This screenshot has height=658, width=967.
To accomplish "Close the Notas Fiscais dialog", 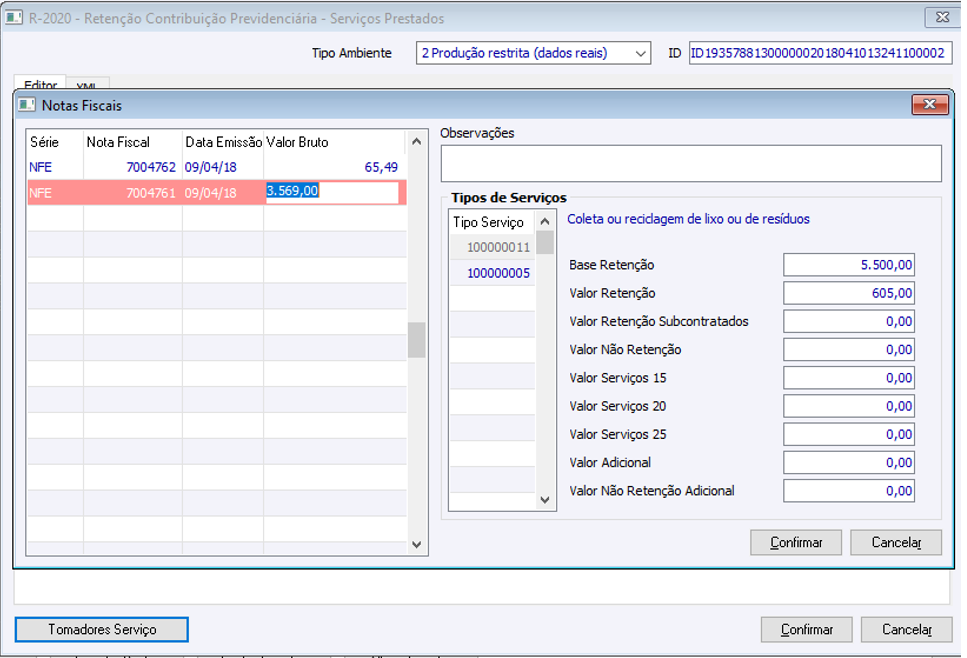I will tap(929, 105).
